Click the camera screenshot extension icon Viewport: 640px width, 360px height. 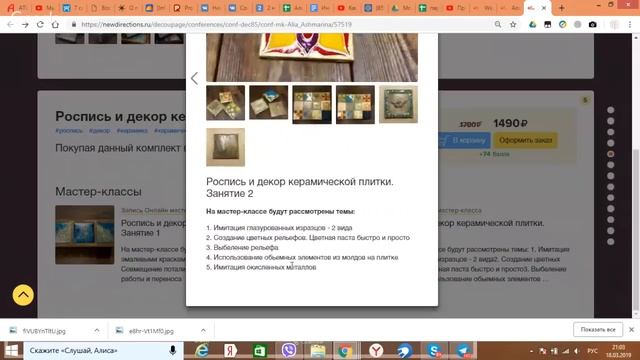click(593, 24)
